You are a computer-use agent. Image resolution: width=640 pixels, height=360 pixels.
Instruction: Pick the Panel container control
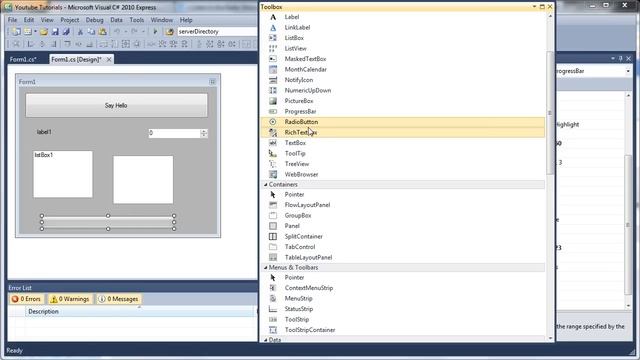tap(292, 226)
